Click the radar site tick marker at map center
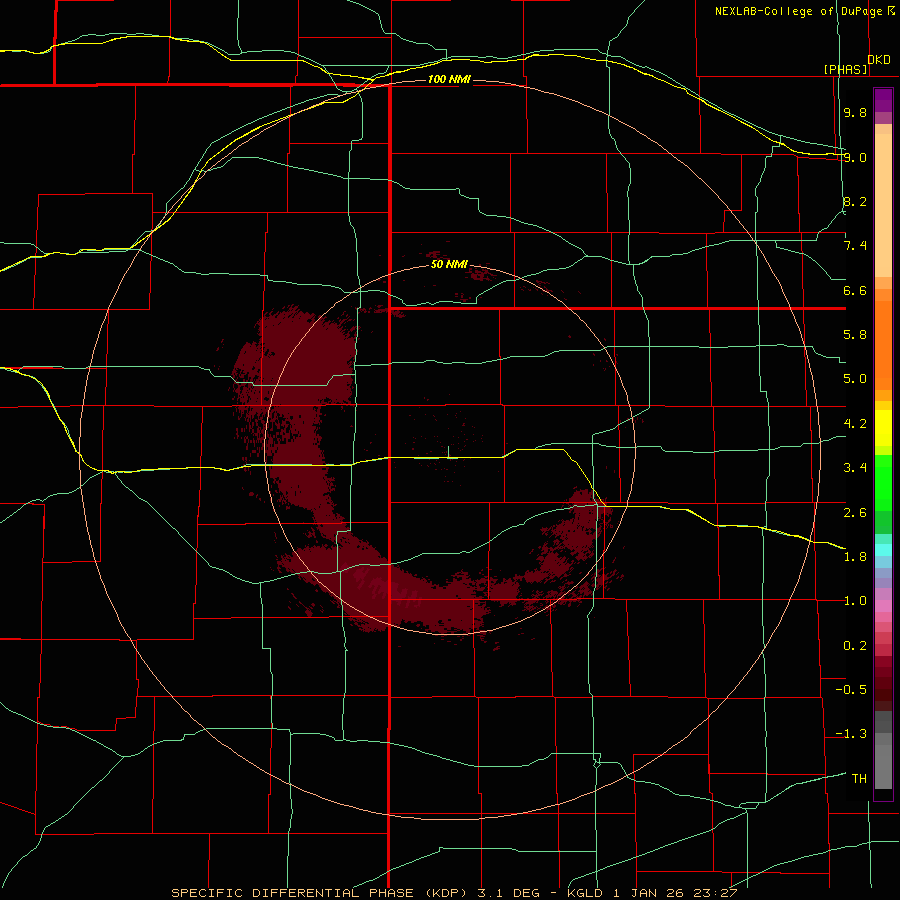Screen dimensions: 900x900 click(448, 452)
